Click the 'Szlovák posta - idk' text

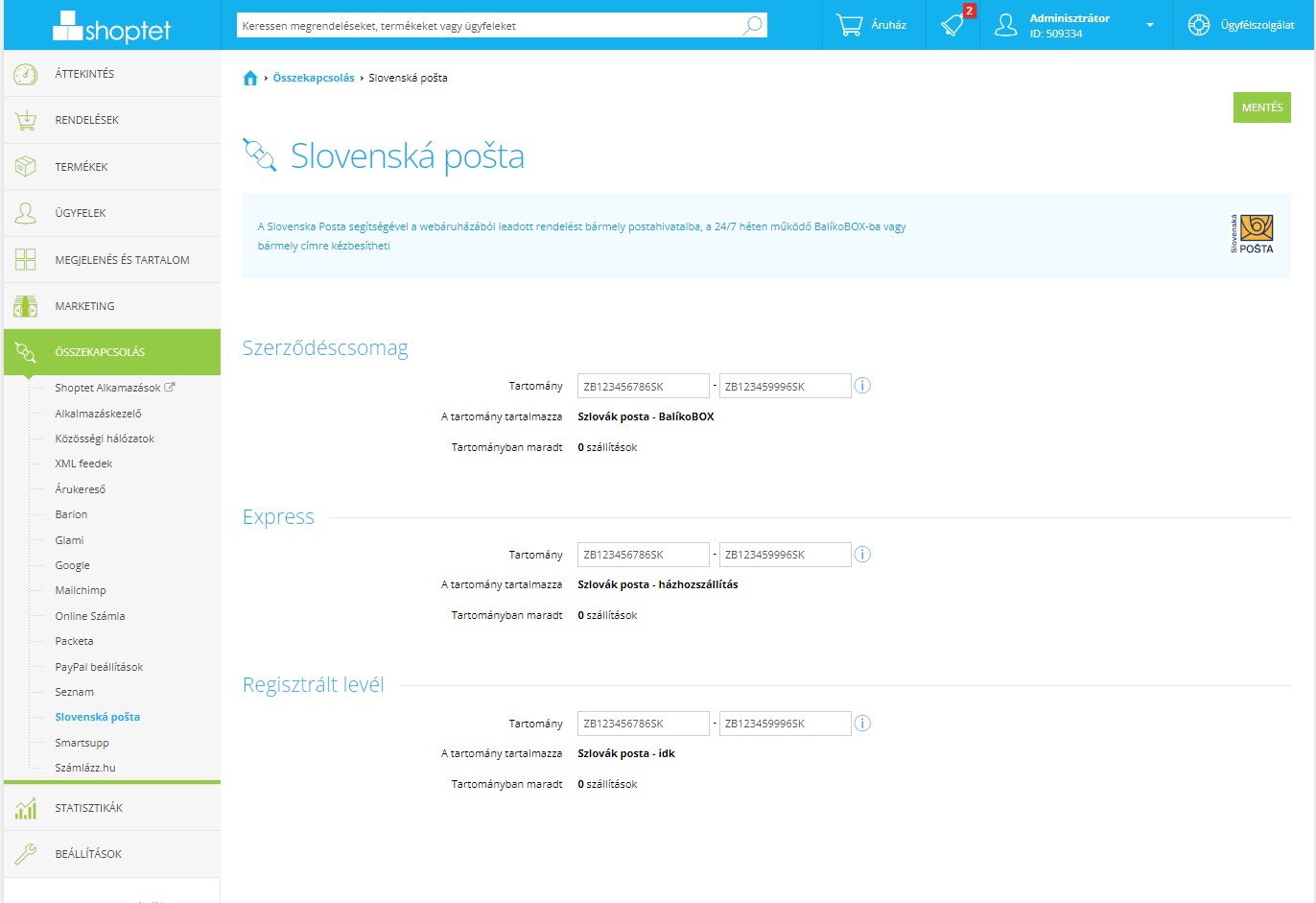[626, 753]
